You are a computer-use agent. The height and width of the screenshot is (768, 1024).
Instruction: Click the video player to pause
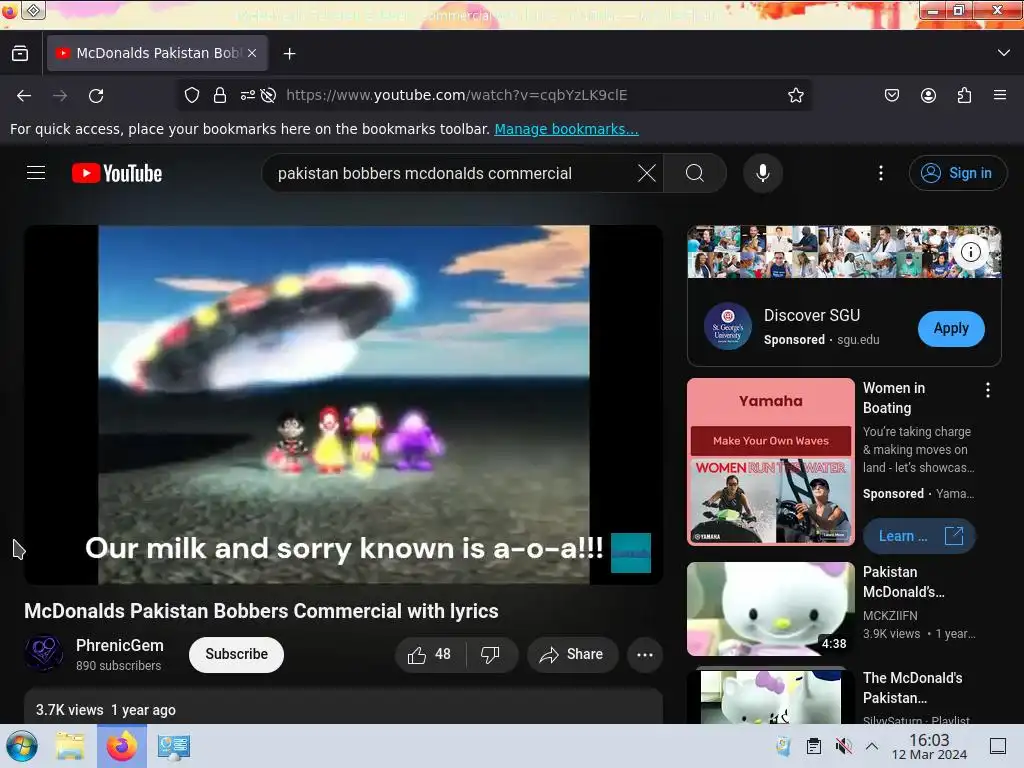[x=344, y=405]
